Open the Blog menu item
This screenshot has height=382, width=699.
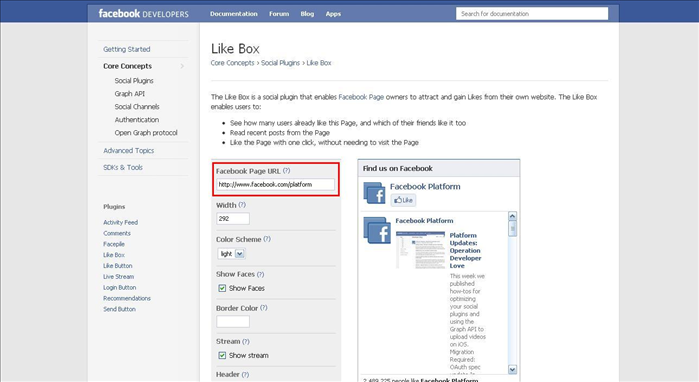click(307, 14)
